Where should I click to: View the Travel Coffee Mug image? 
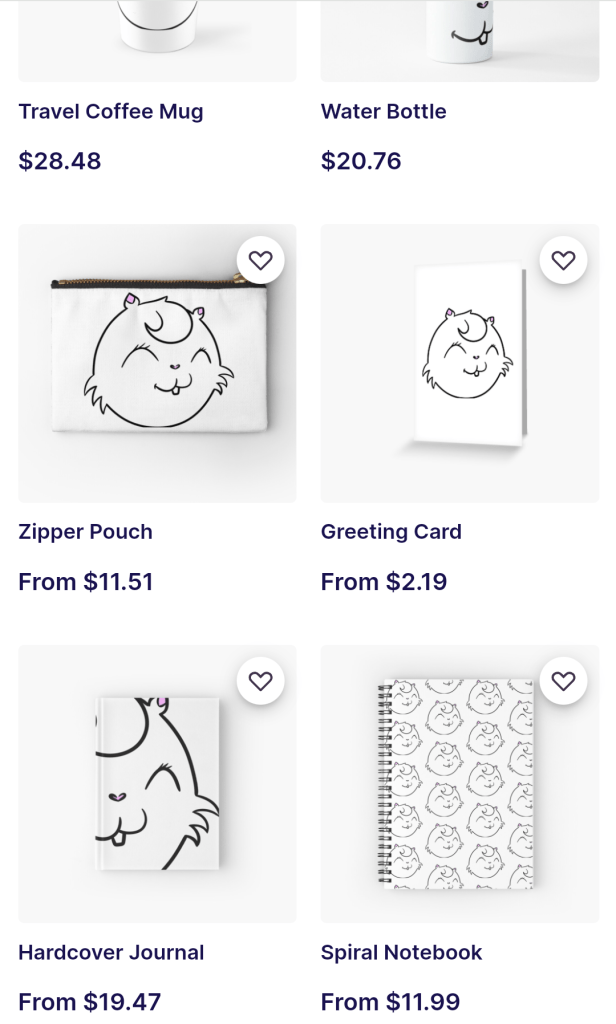(x=157, y=40)
